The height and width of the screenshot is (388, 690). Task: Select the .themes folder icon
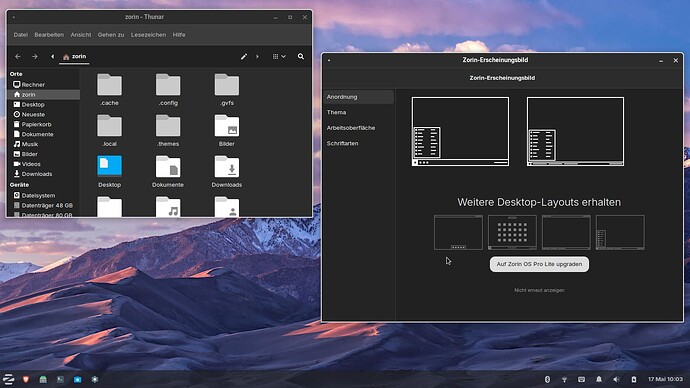[x=168, y=126]
